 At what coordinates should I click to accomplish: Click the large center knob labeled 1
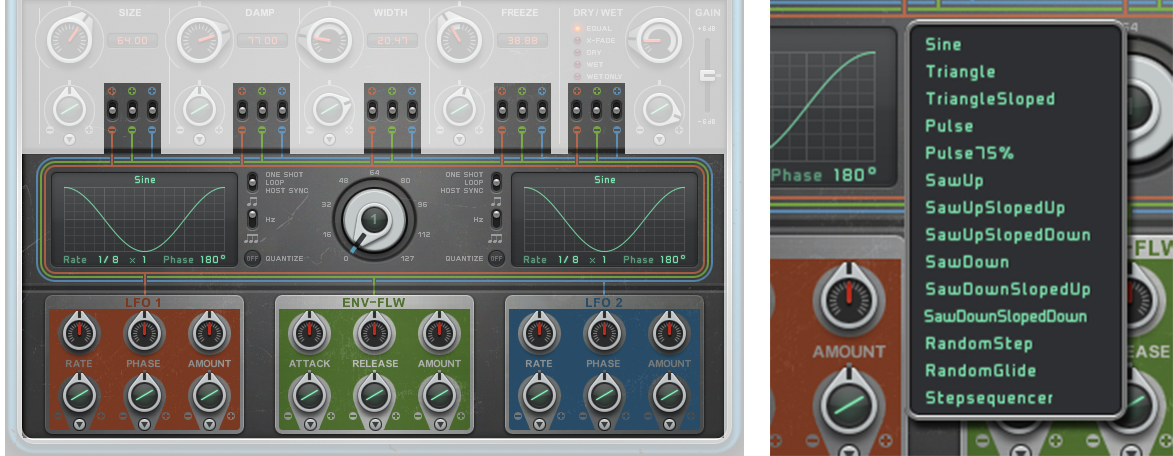coord(372,220)
